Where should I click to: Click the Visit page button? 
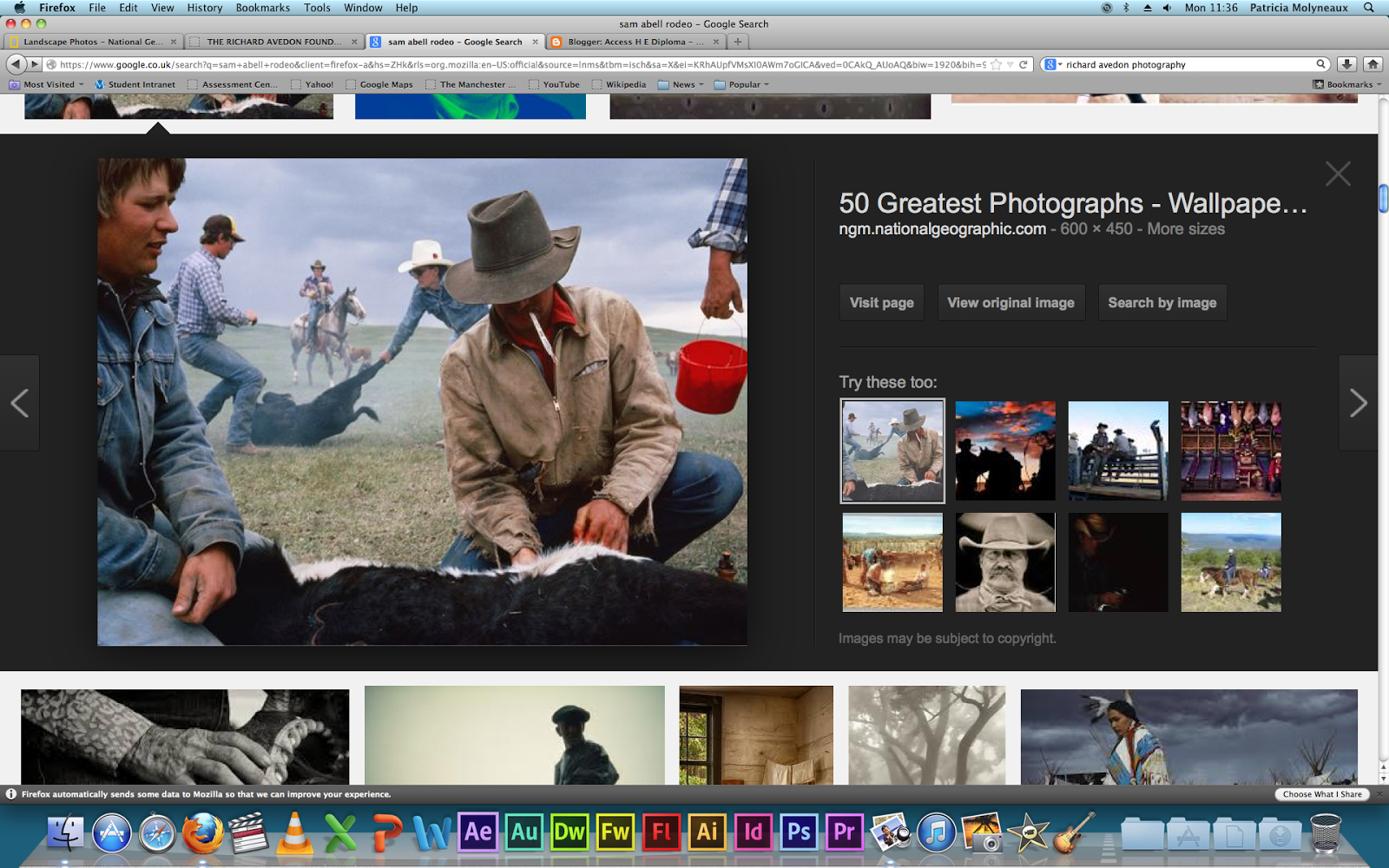(x=881, y=303)
